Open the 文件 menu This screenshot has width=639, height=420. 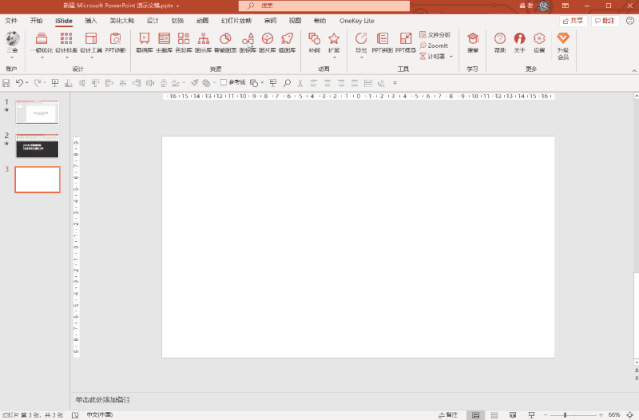point(11,20)
